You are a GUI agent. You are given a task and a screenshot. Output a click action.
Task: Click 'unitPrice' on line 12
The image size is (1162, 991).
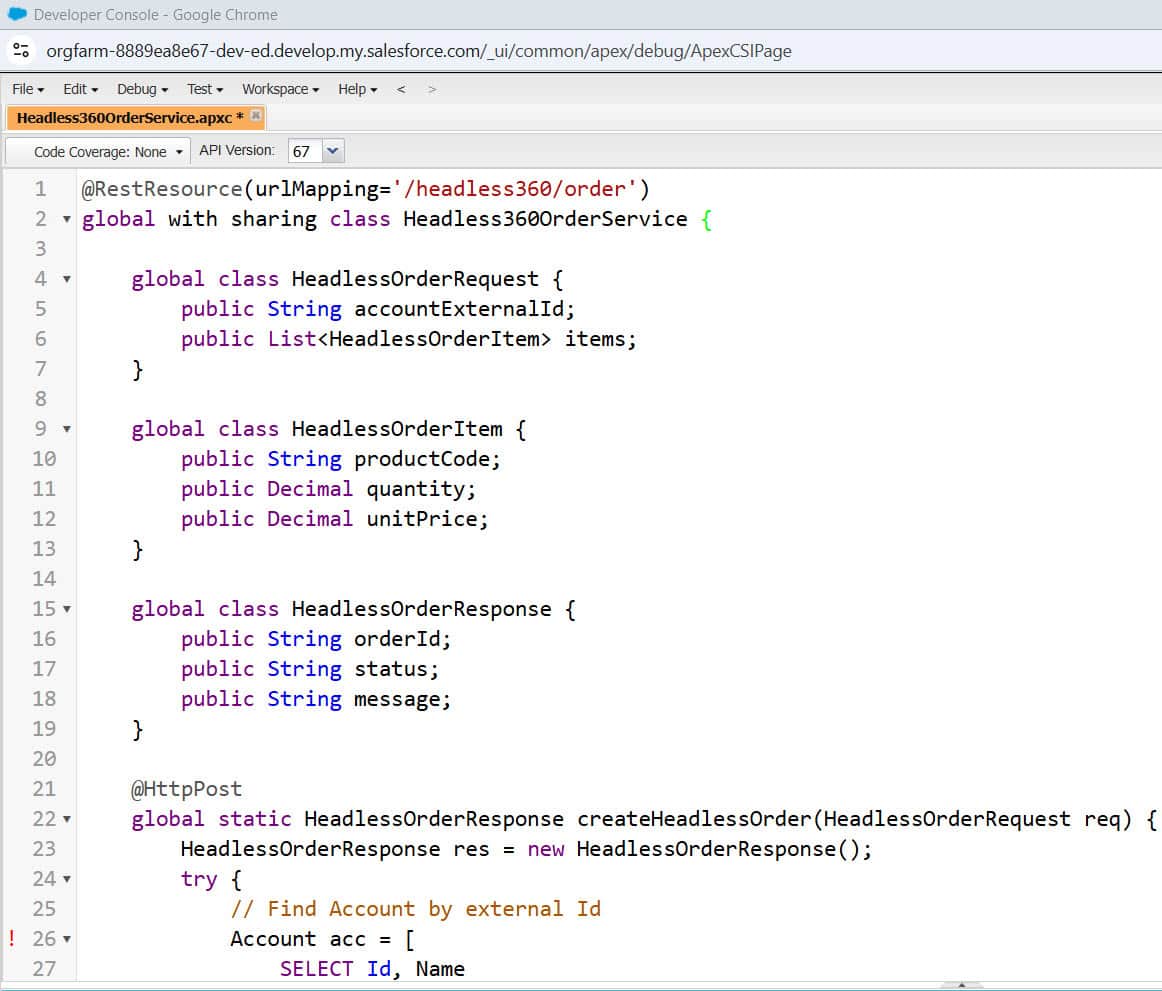422,519
